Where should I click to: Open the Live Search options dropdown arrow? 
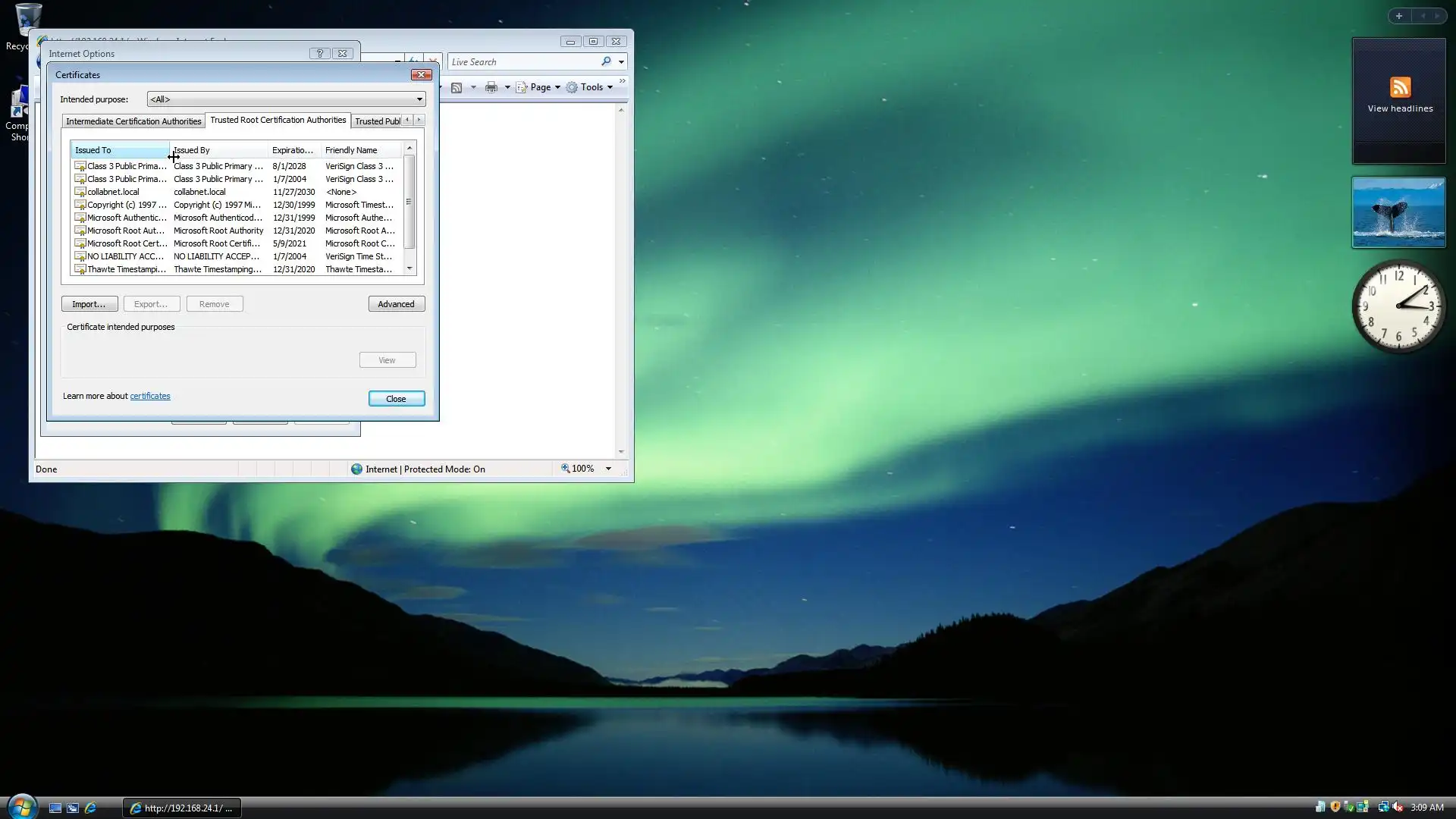(x=621, y=62)
